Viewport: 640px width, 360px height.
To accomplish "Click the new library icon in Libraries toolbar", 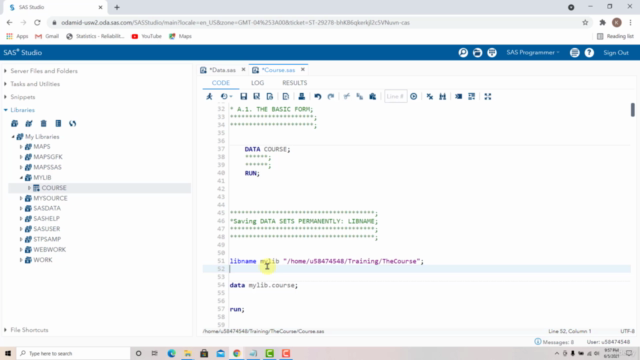I will (x=15, y=123).
